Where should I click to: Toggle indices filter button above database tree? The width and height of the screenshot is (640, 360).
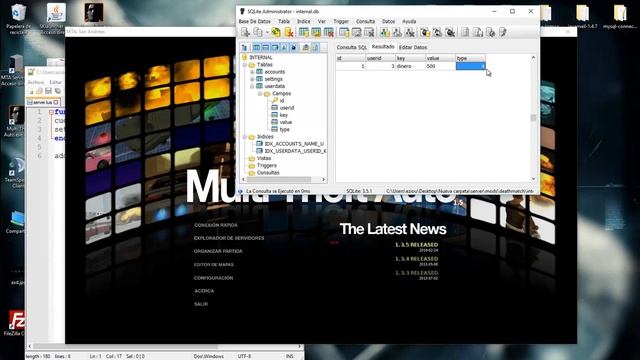[266, 48]
